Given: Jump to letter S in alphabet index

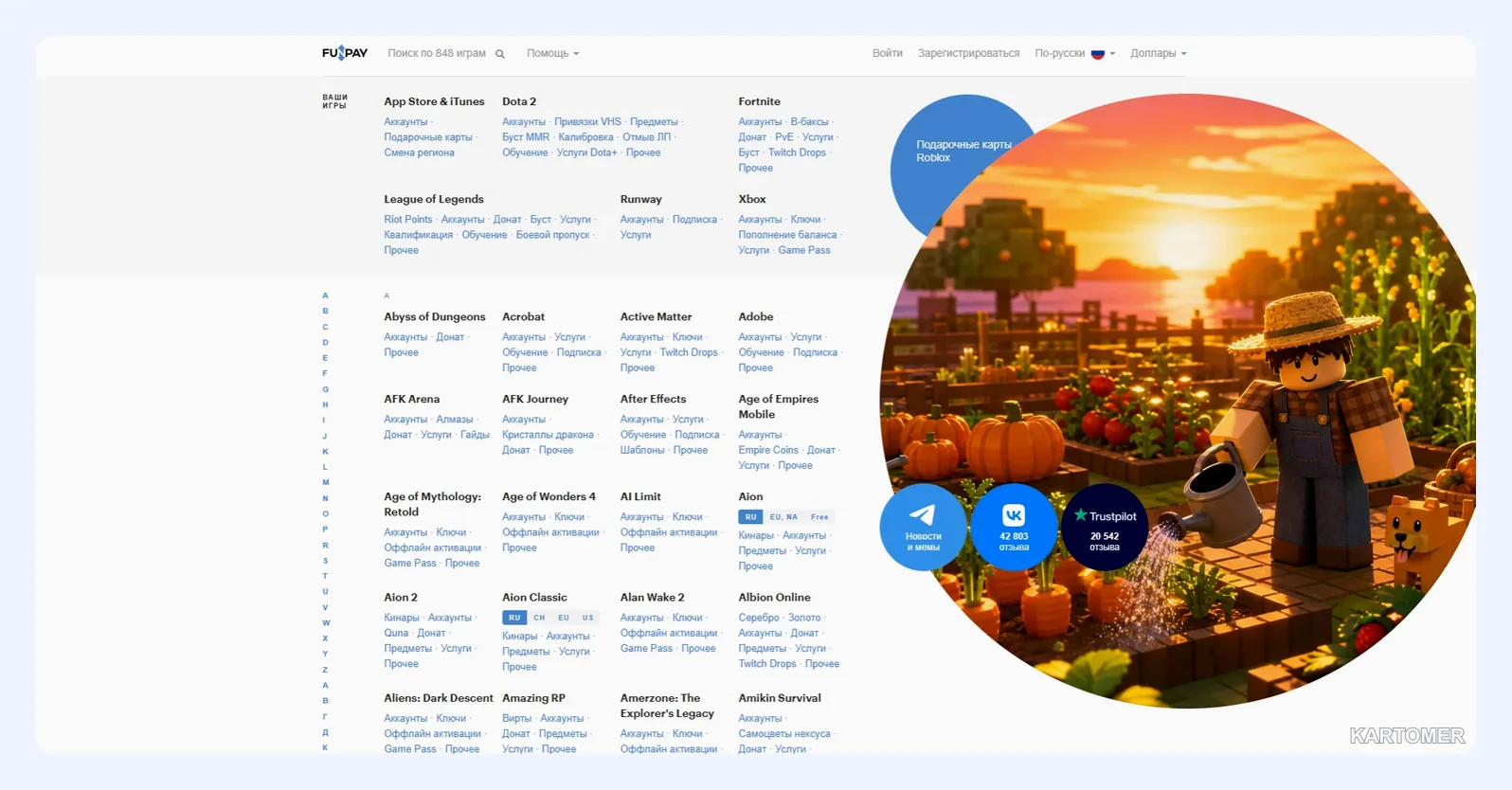Looking at the screenshot, I should tap(325, 561).
